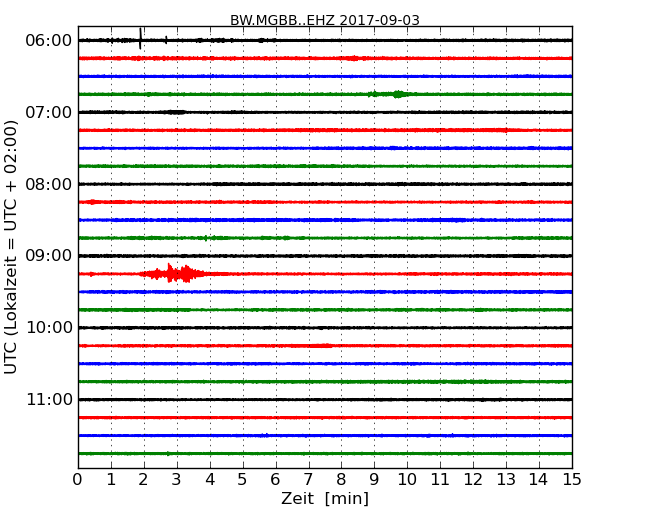Click the 06:00 time label
This screenshot has height=520, width=650.
tap(49, 41)
